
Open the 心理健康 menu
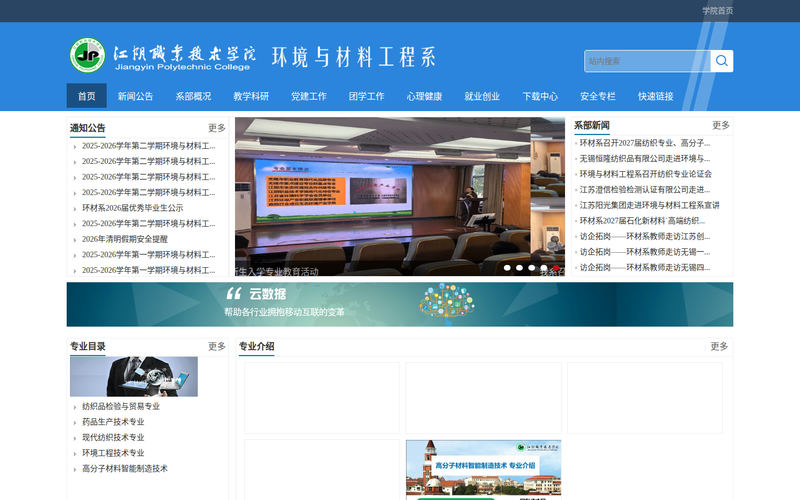(x=424, y=96)
